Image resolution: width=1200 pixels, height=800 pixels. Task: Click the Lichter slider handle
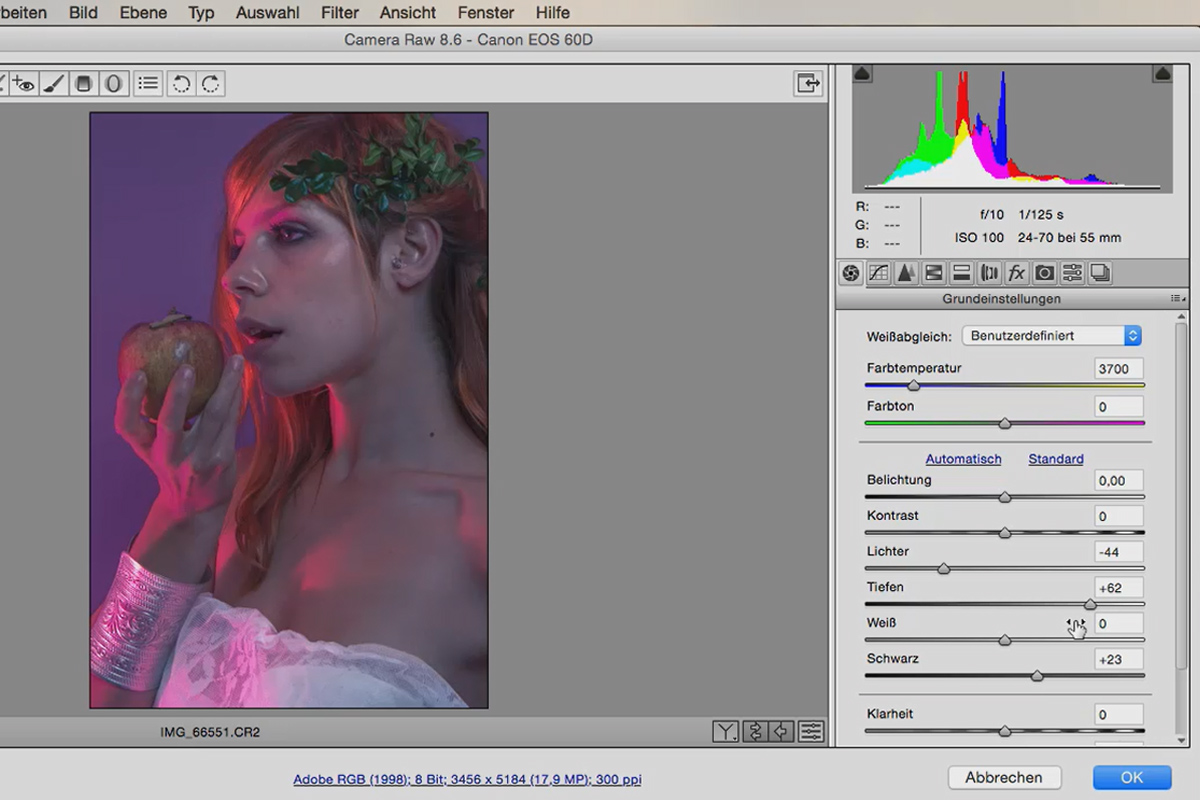tap(943, 569)
